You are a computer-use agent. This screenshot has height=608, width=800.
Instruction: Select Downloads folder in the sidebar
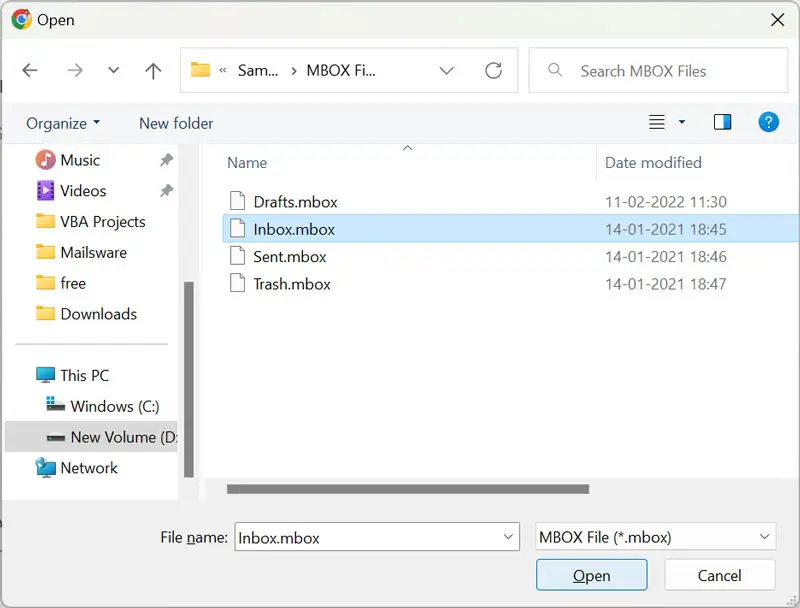point(98,314)
